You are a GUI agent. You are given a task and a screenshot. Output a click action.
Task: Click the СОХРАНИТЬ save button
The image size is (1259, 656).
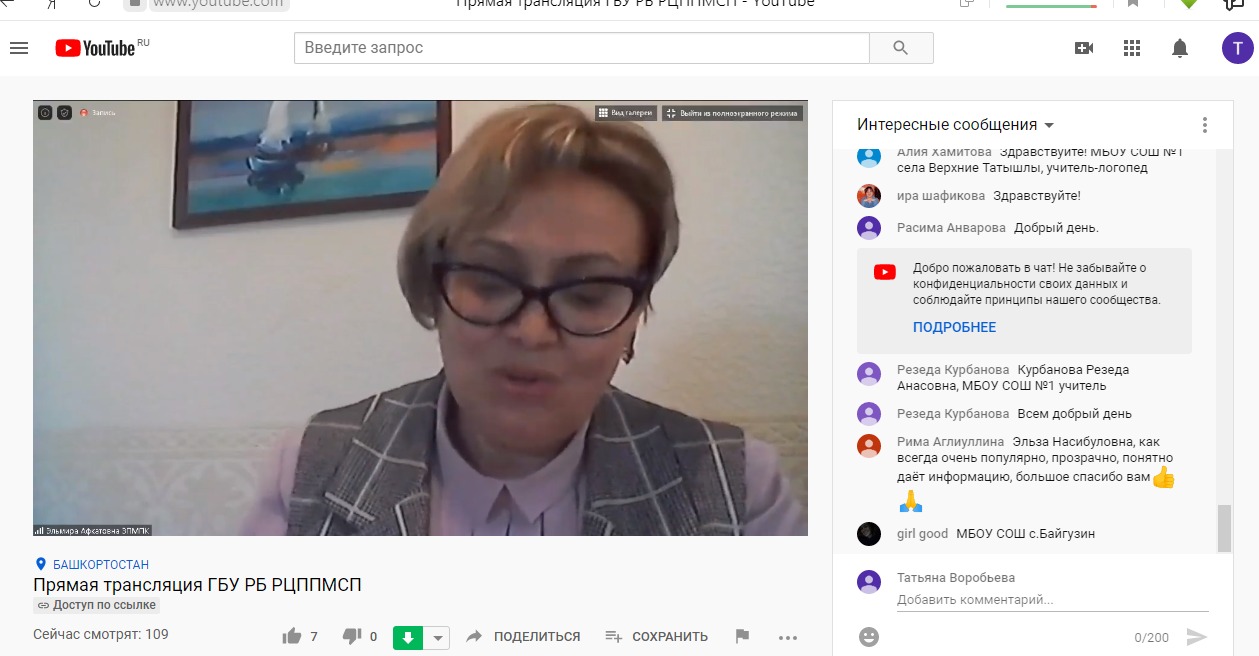(657, 636)
